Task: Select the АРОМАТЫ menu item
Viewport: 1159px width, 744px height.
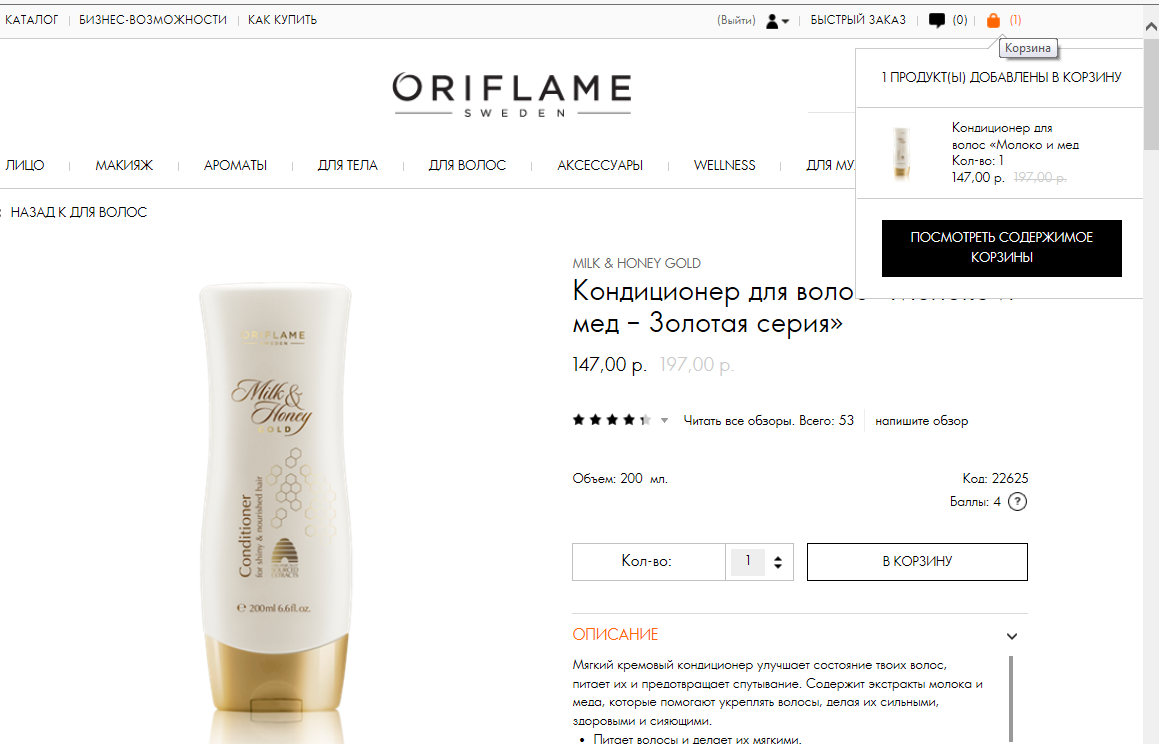Action: tap(235, 165)
